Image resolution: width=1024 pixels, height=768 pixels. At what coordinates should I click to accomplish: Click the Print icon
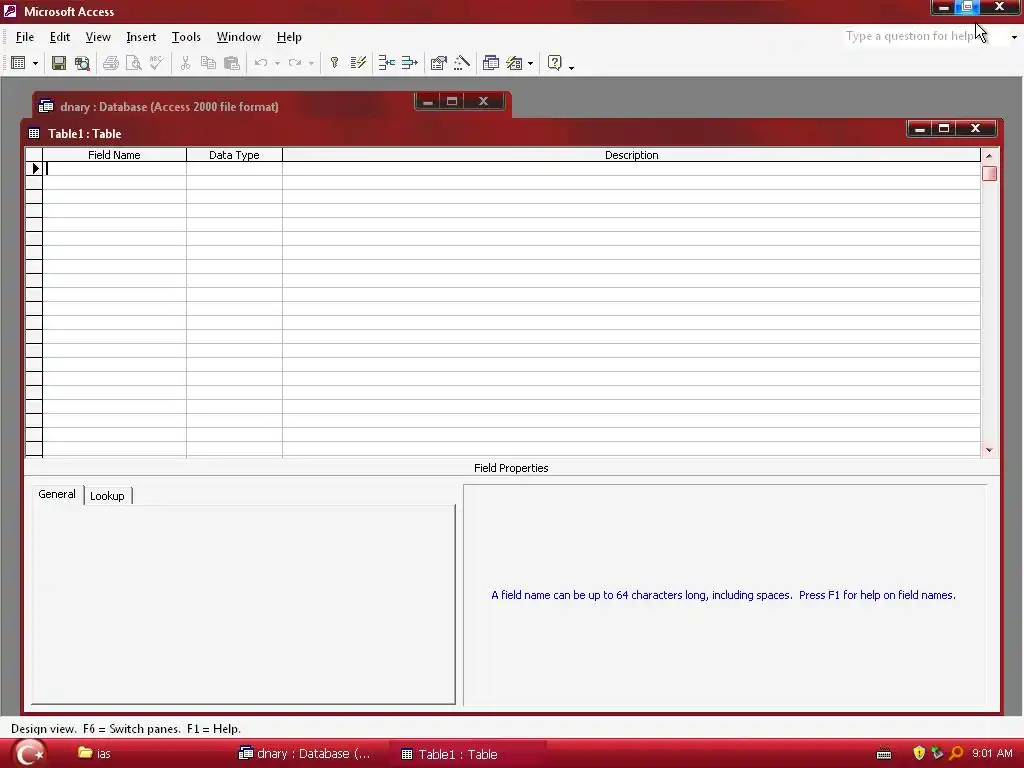tap(110, 63)
